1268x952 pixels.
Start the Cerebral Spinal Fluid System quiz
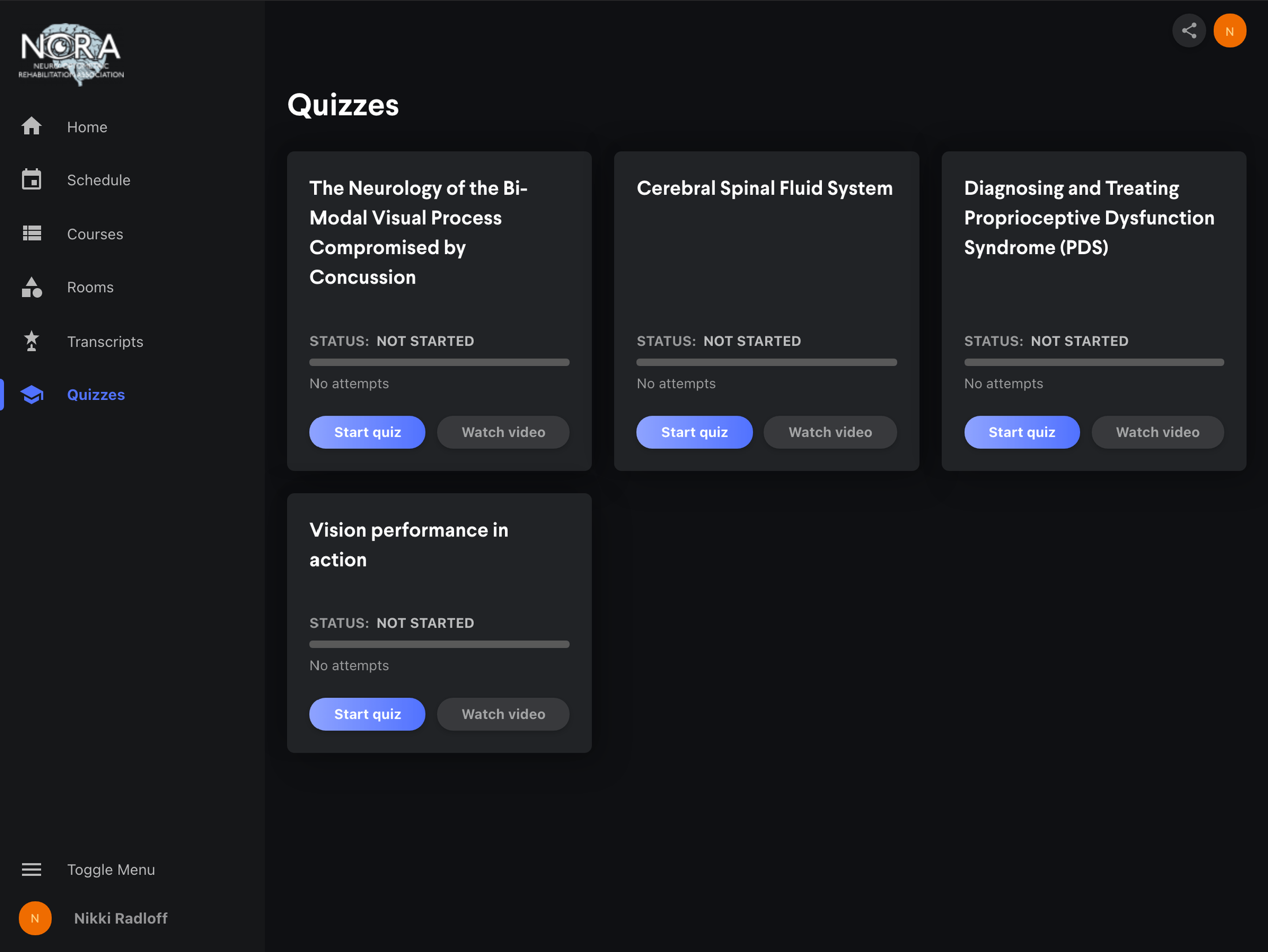click(x=695, y=432)
